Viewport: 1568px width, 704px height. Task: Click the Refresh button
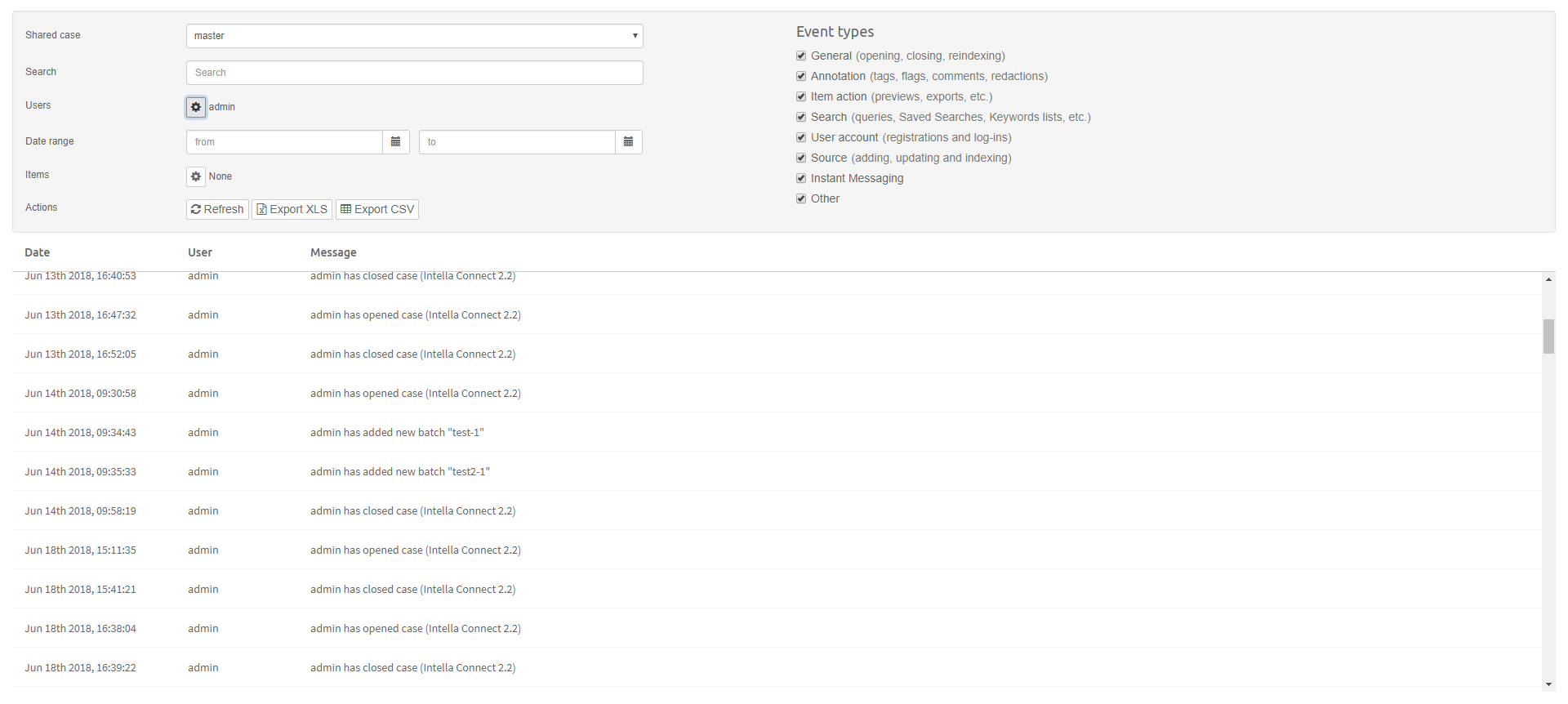point(217,210)
